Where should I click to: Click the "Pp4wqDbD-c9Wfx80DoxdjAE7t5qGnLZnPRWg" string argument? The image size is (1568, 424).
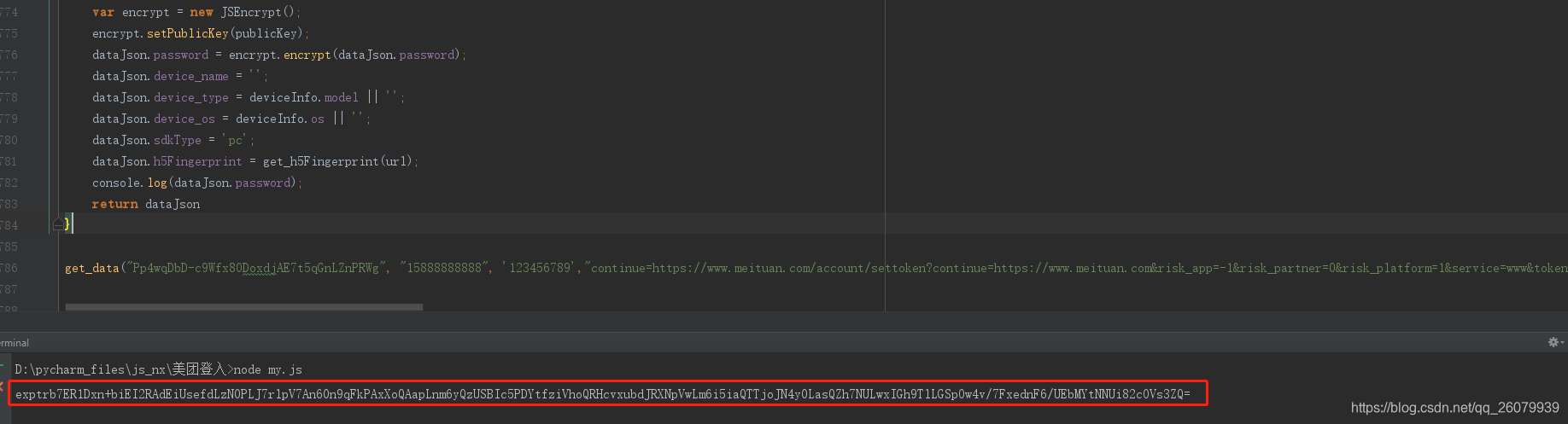point(256,268)
